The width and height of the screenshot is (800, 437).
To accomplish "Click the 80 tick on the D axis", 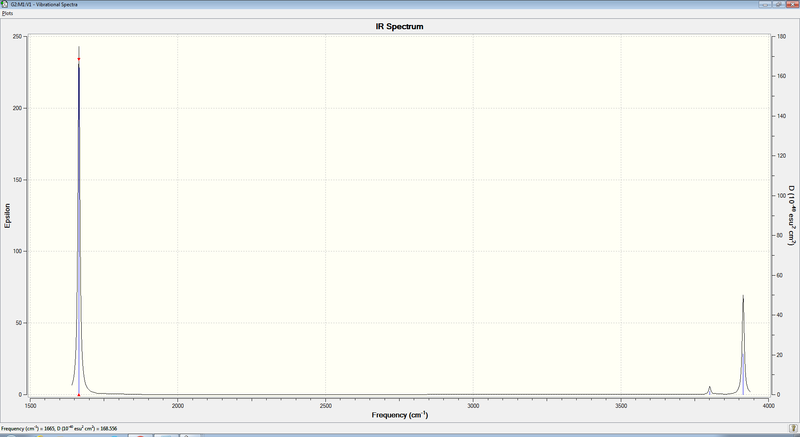I will tap(780, 236).
